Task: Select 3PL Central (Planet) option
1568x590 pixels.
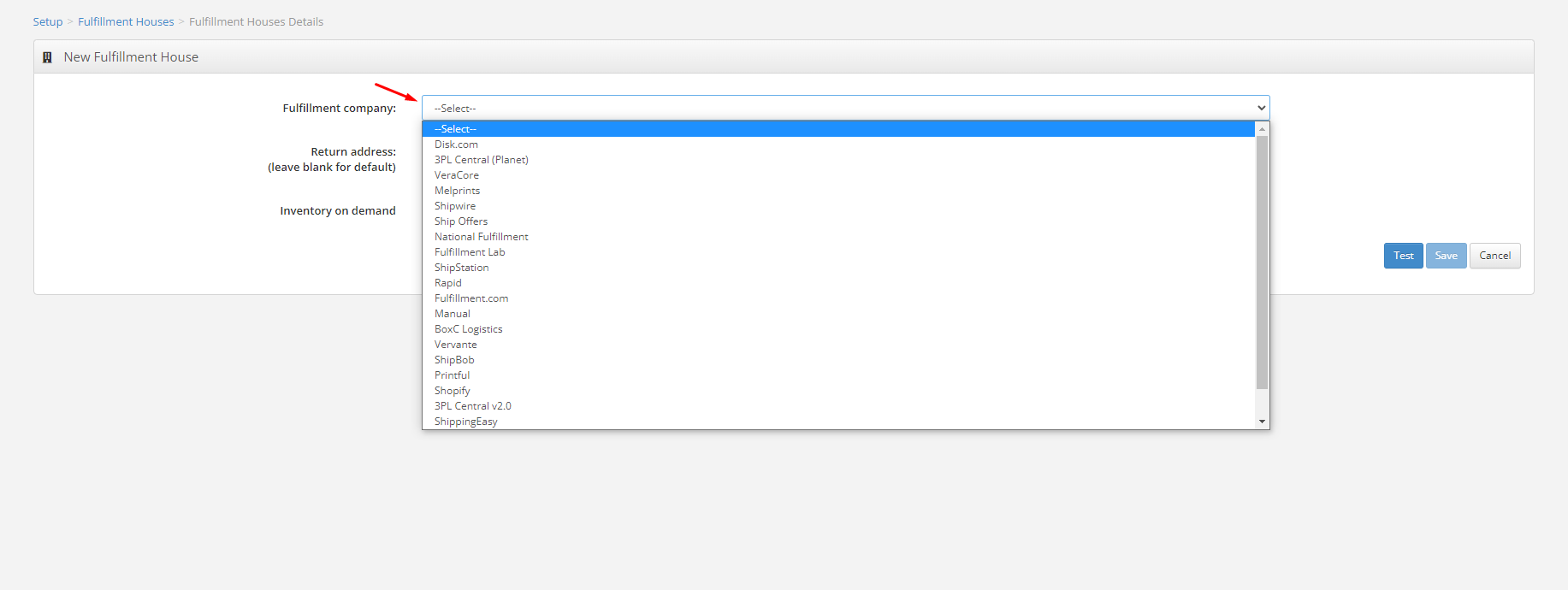Action: click(x=838, y=160)
